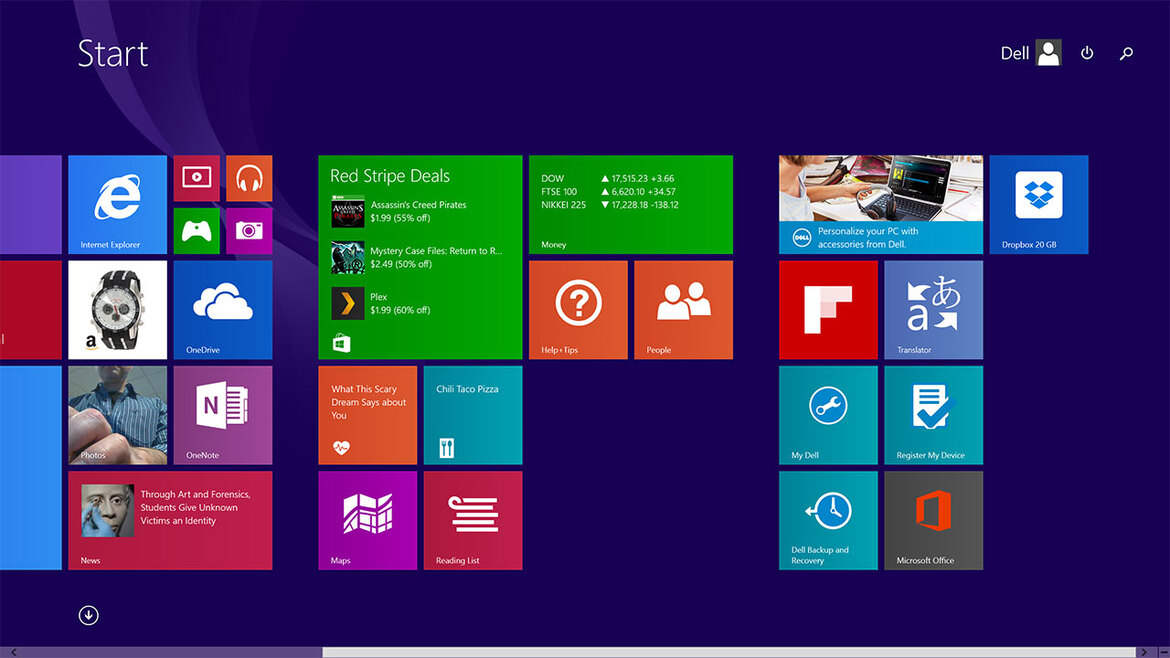The image size is (1170, 658).
Task: Select the Mystery Case Files deal
Action: pyautogui.click(x=416, y=257)
